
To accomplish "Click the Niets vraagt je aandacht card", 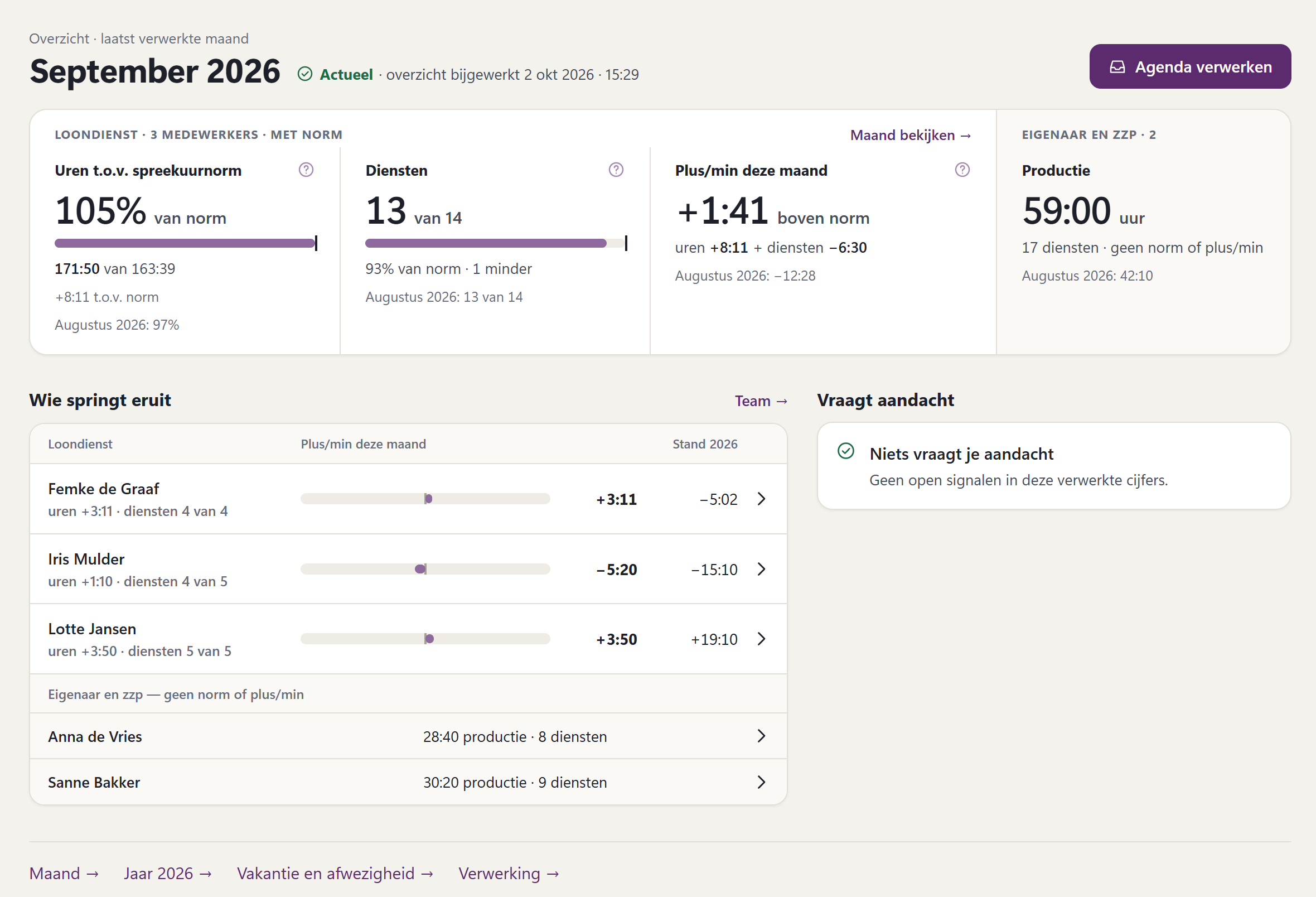I will click(1054, 466).
